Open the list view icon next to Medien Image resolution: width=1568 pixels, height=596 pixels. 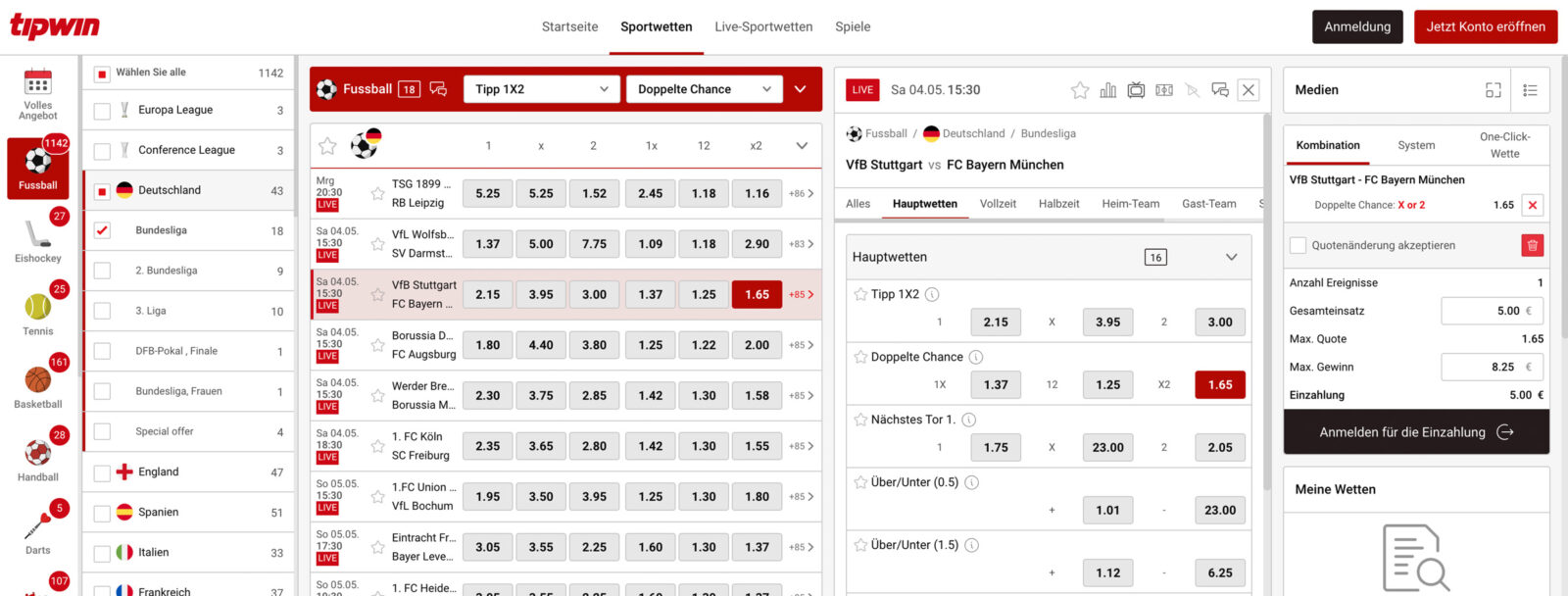pos(1530,90)
